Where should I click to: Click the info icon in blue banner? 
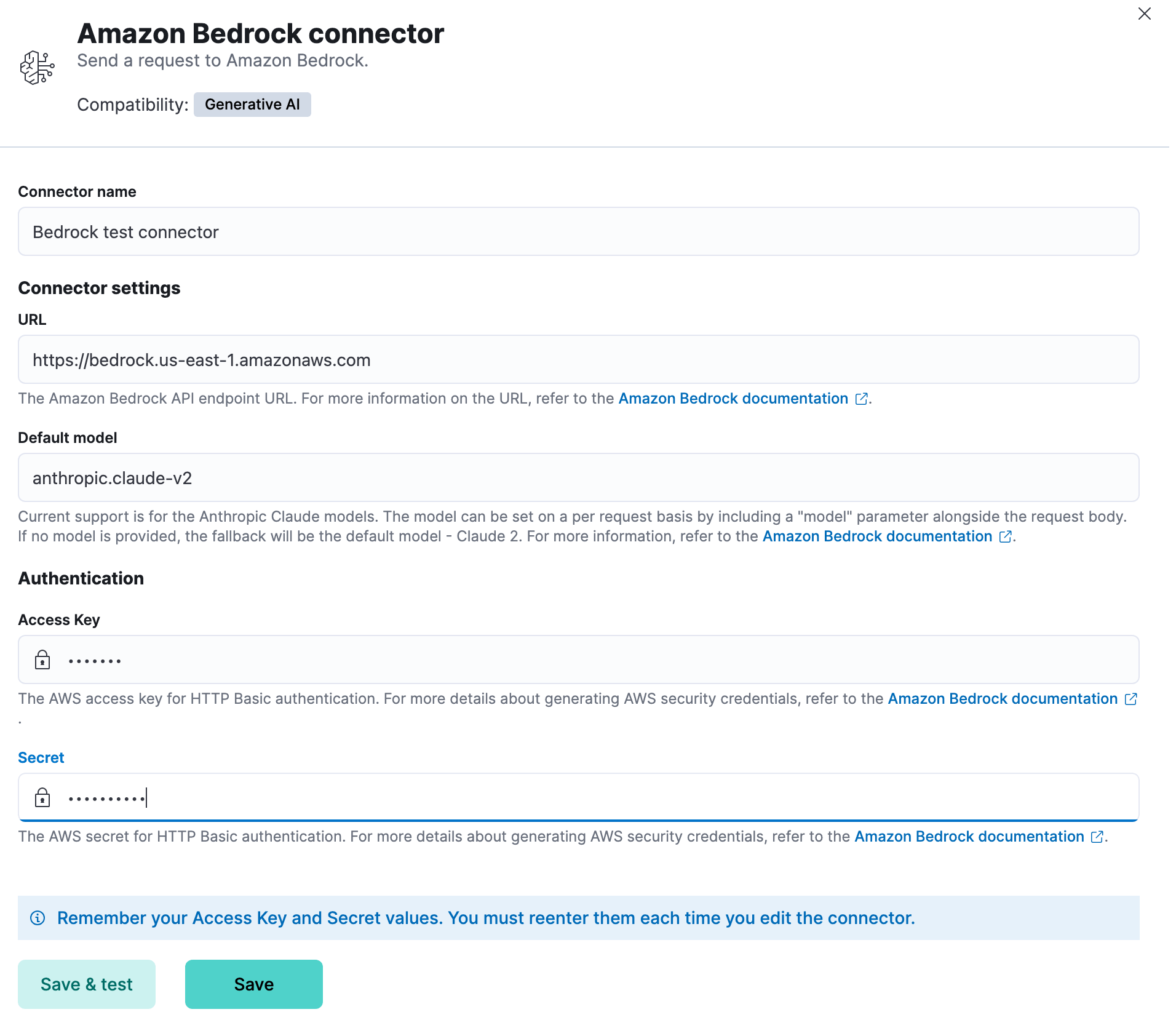[x=38, y=918]
